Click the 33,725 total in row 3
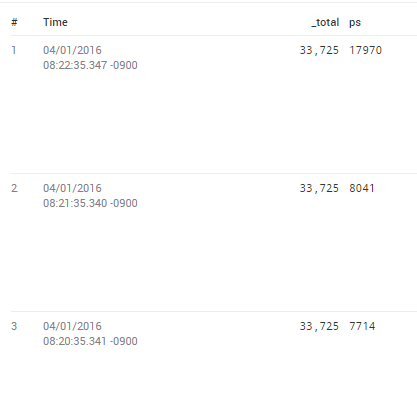 319,326
